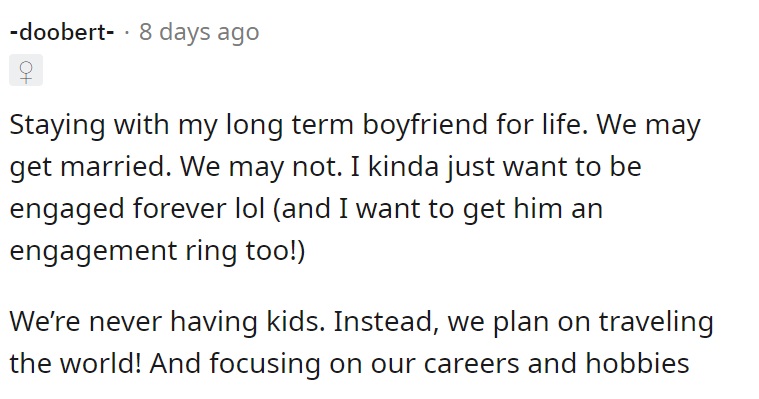Screen dimensions: 759x399
Task: Click the 8 days ago timestamp
Action: [x=199, y=32]
